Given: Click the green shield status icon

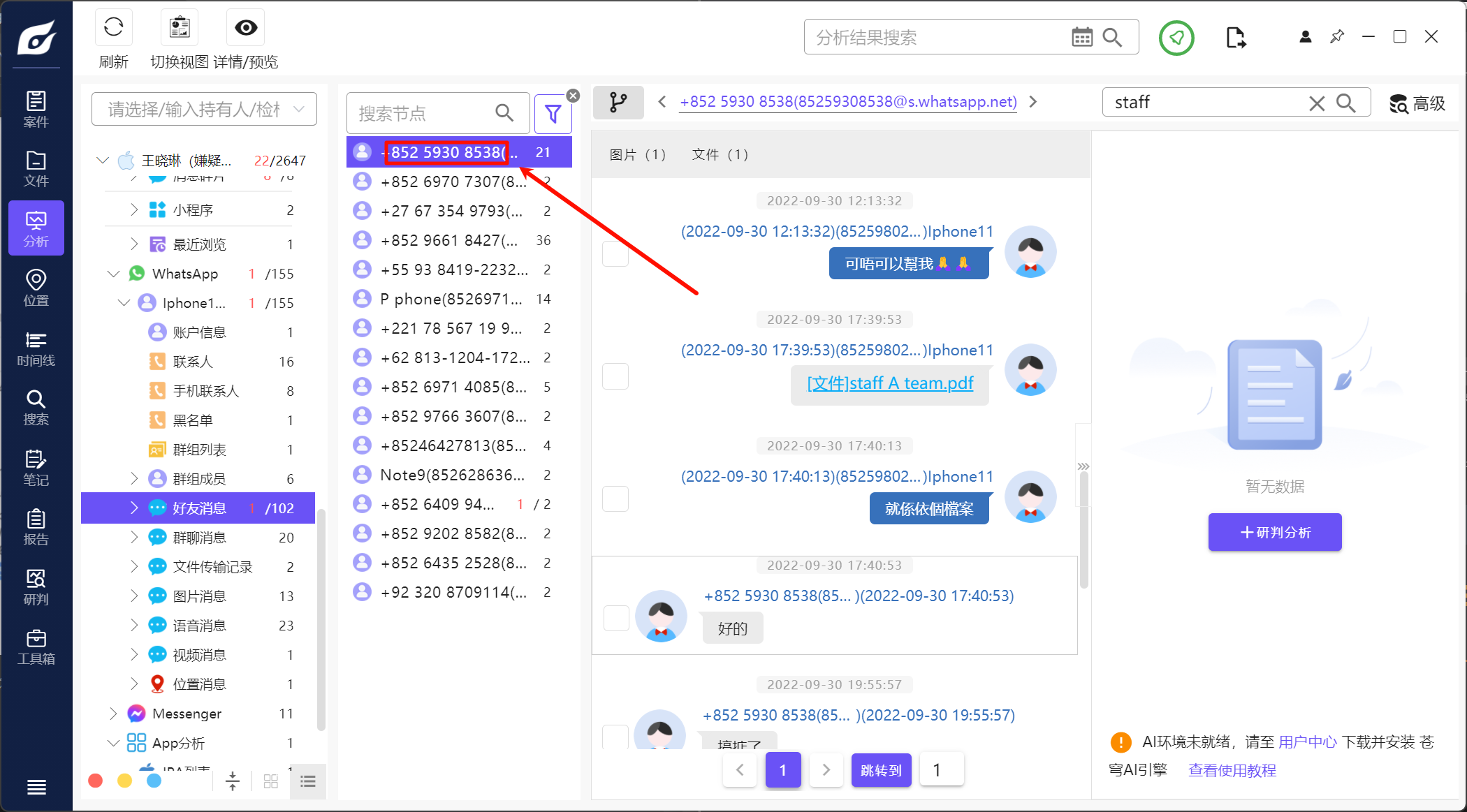Looking at the screenshot, I should (1176, 38).
